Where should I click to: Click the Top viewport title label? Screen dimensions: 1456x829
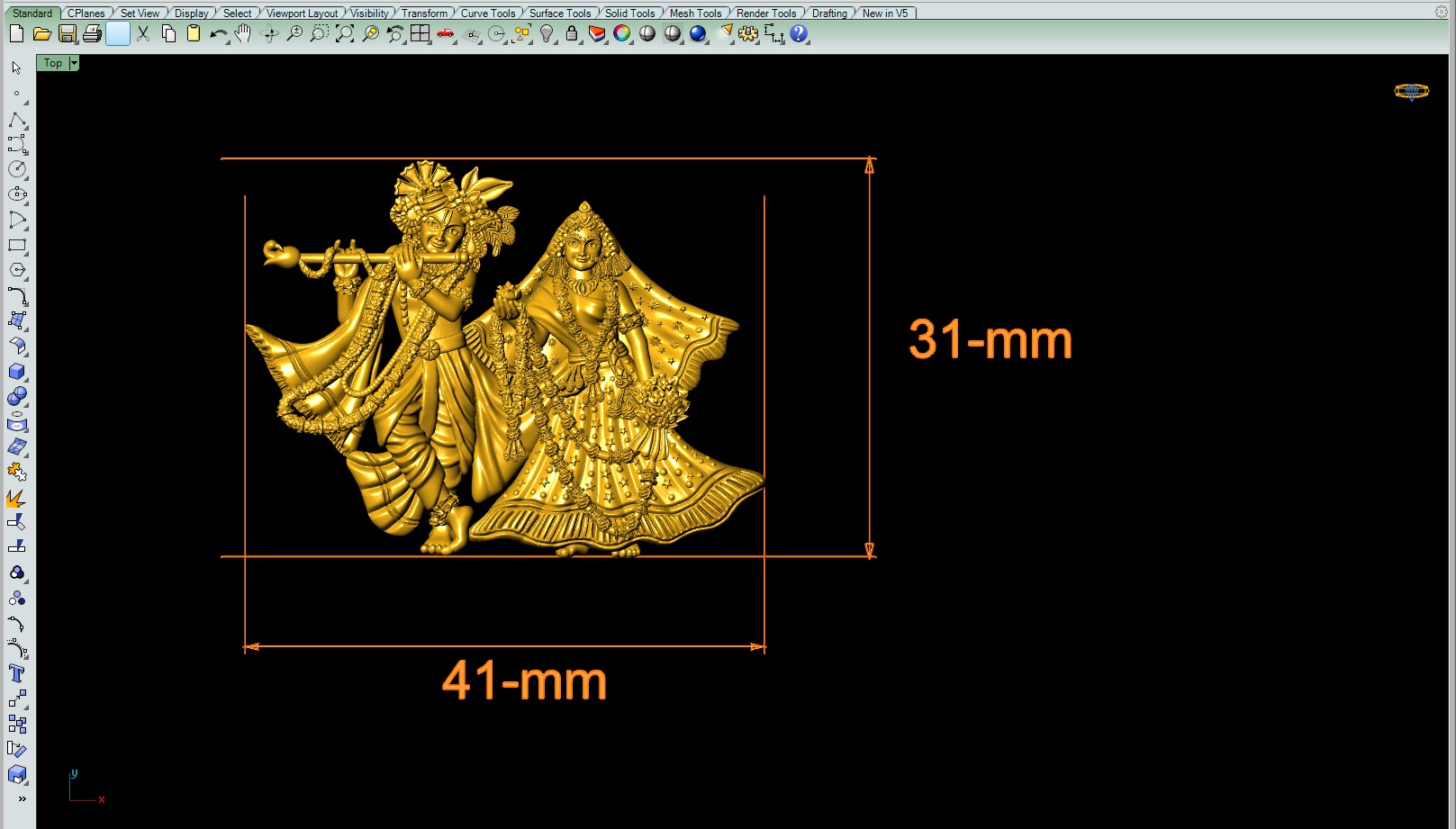(53, 63)
